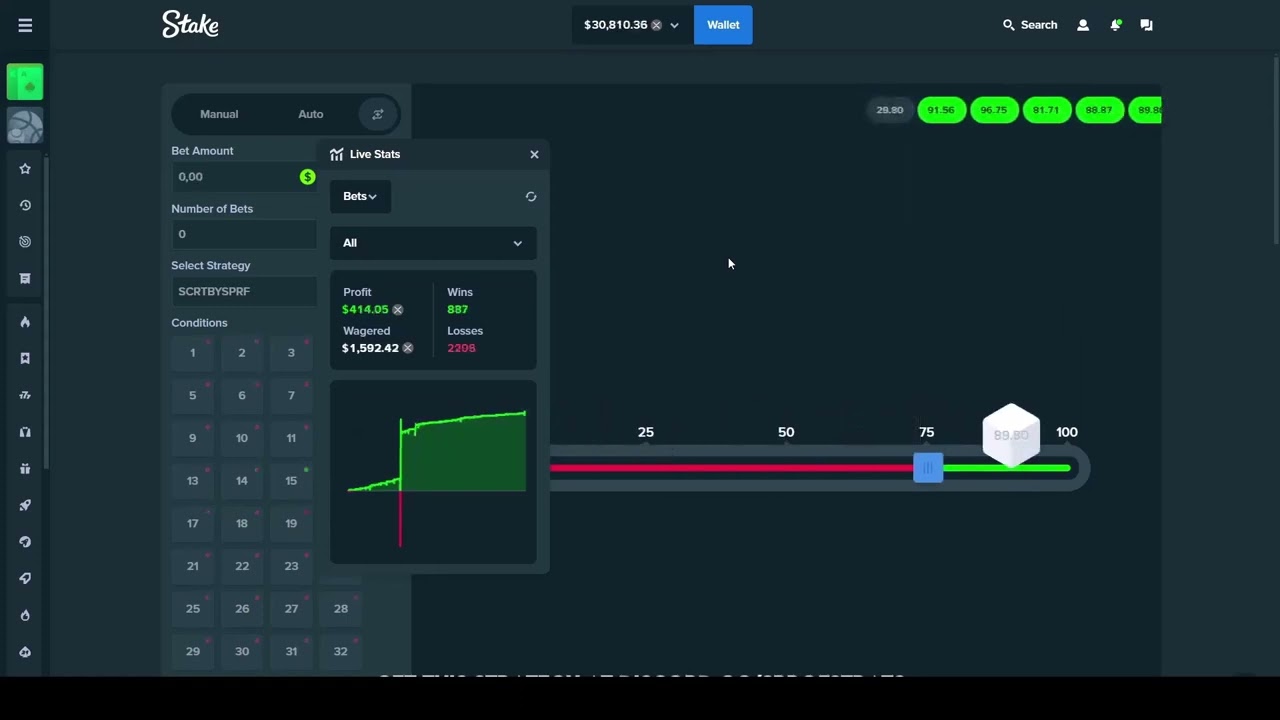Open My Bets receipt icon in sidebar

pos(25,278)
